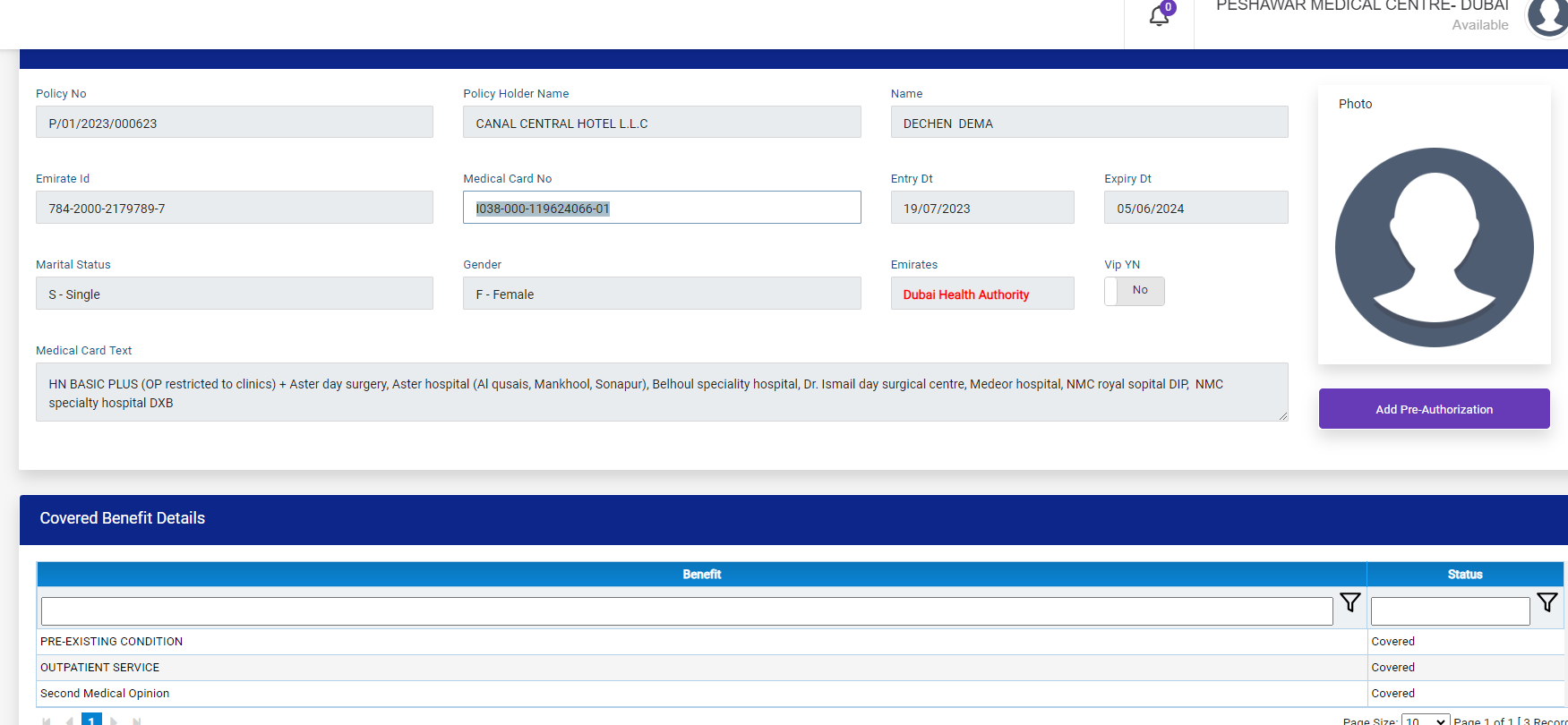Select page 1 in the pagination

click(91, 720)
